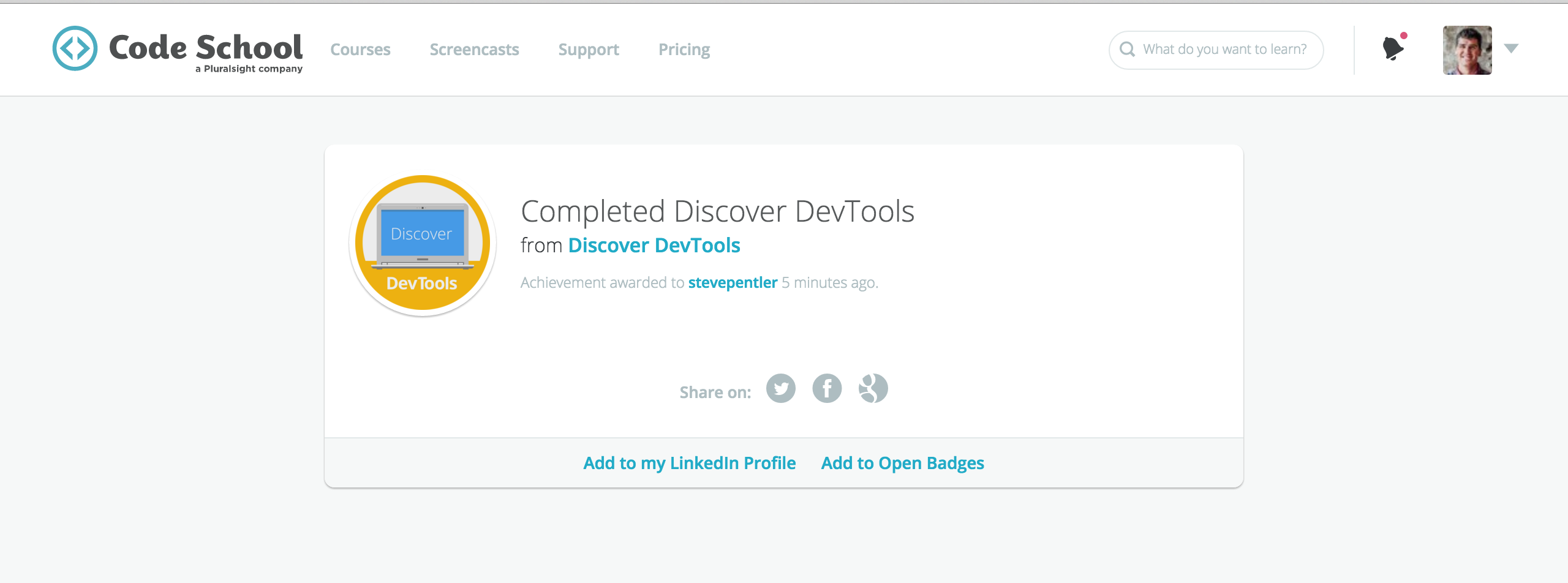Click the search magnifier icon
The width and height of the screenshot is (1568, 583).
(1127, 49)
